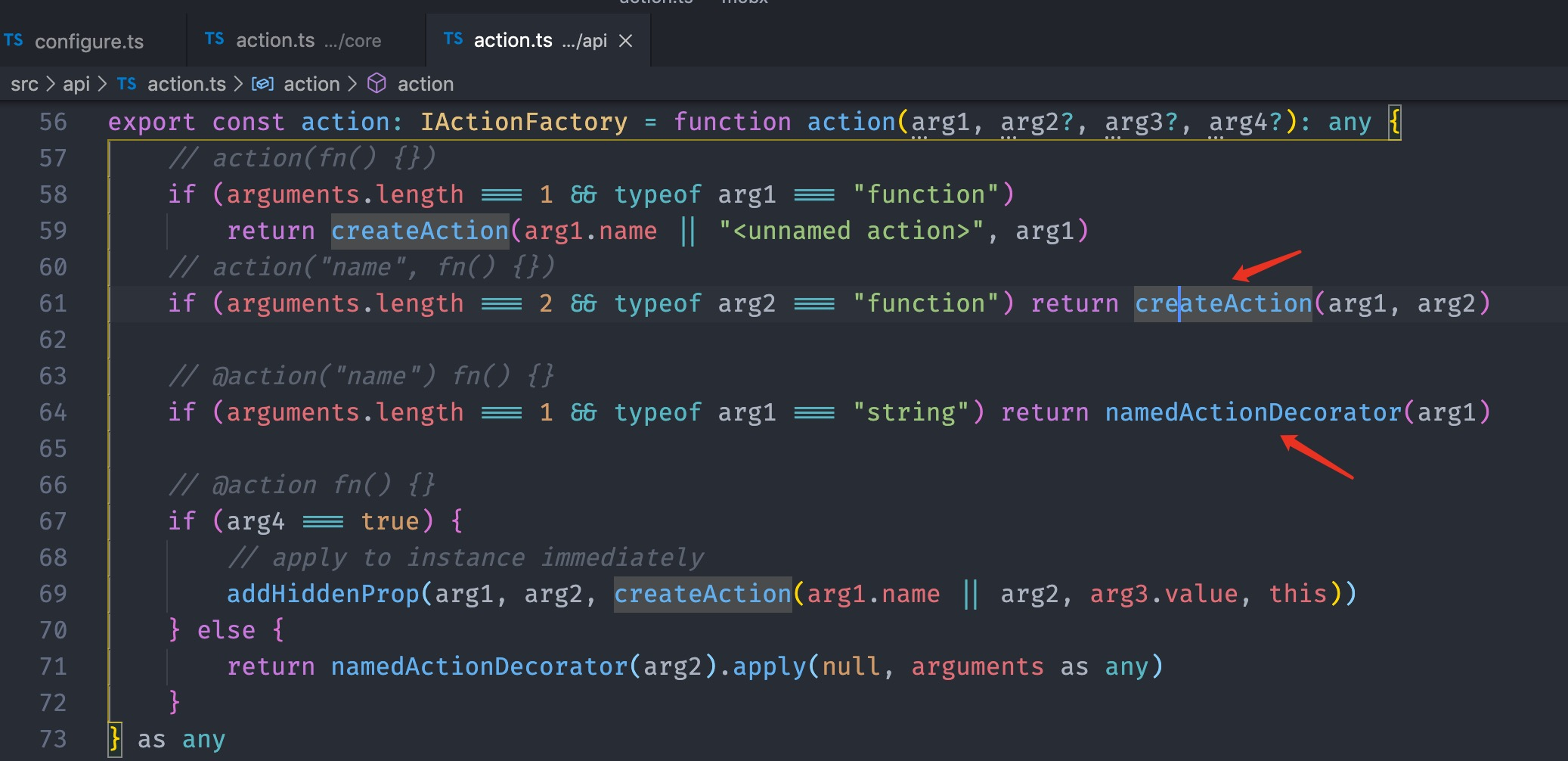Close the action.ts .../api tab
The image size is (1568, 761).
[625, 41]
